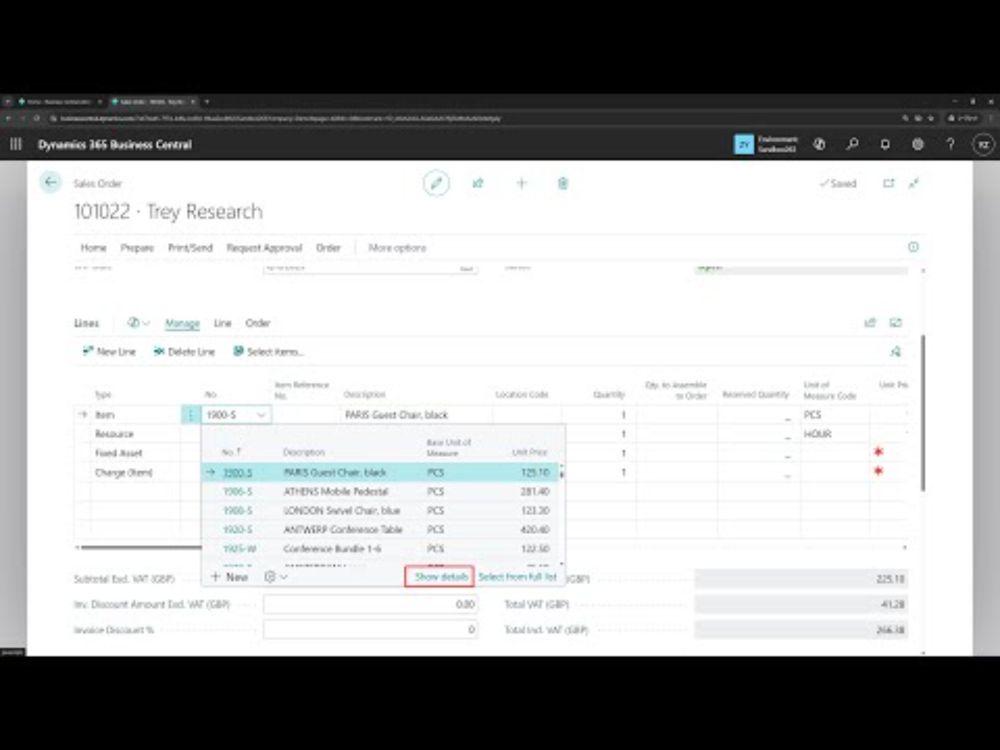The width and height of the screenshot is (1000, 750).
Task: Open settings gear in the top bar
Action: point(918,145)
